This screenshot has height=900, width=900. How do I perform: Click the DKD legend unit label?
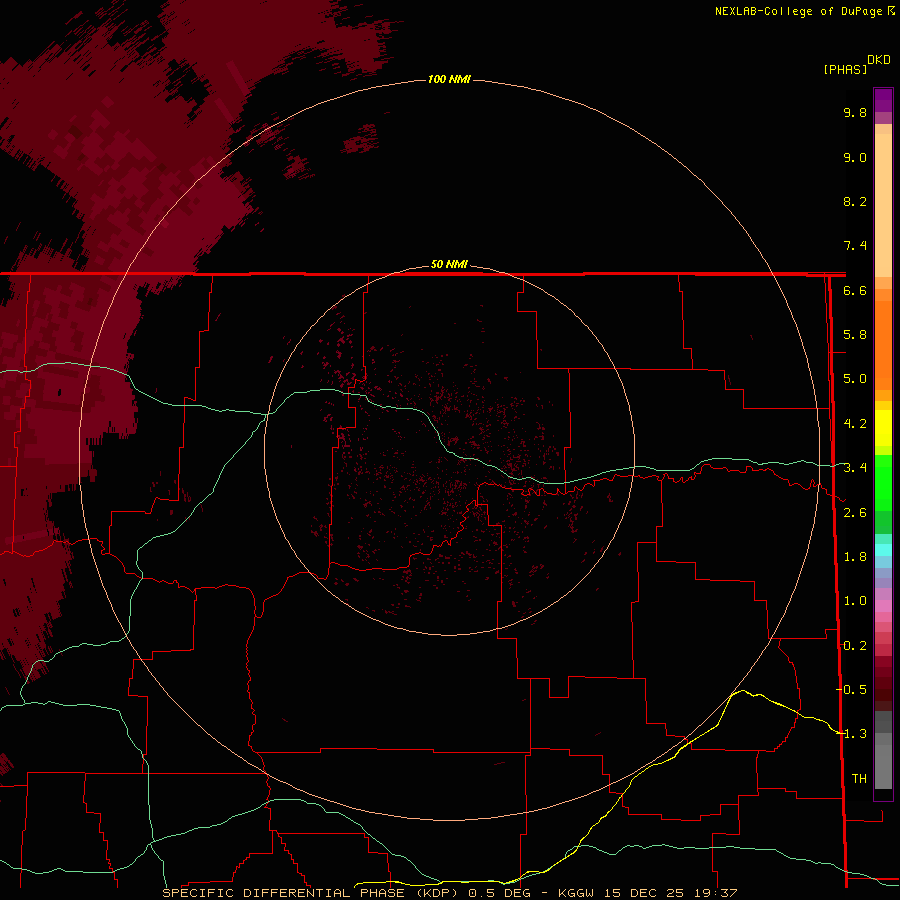click(879, 60)
